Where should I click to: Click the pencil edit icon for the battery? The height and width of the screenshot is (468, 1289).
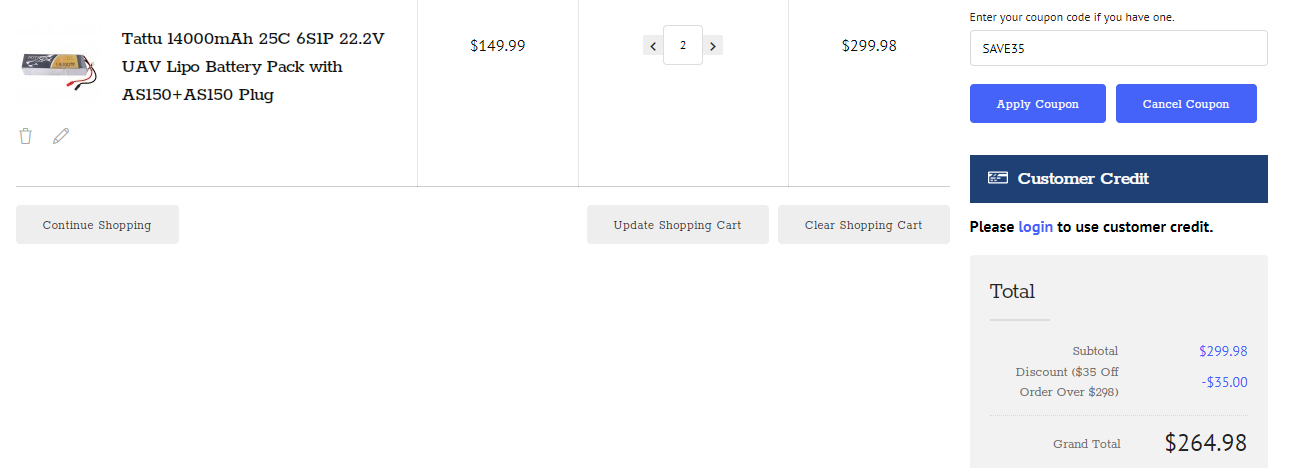tap(61, 136)
